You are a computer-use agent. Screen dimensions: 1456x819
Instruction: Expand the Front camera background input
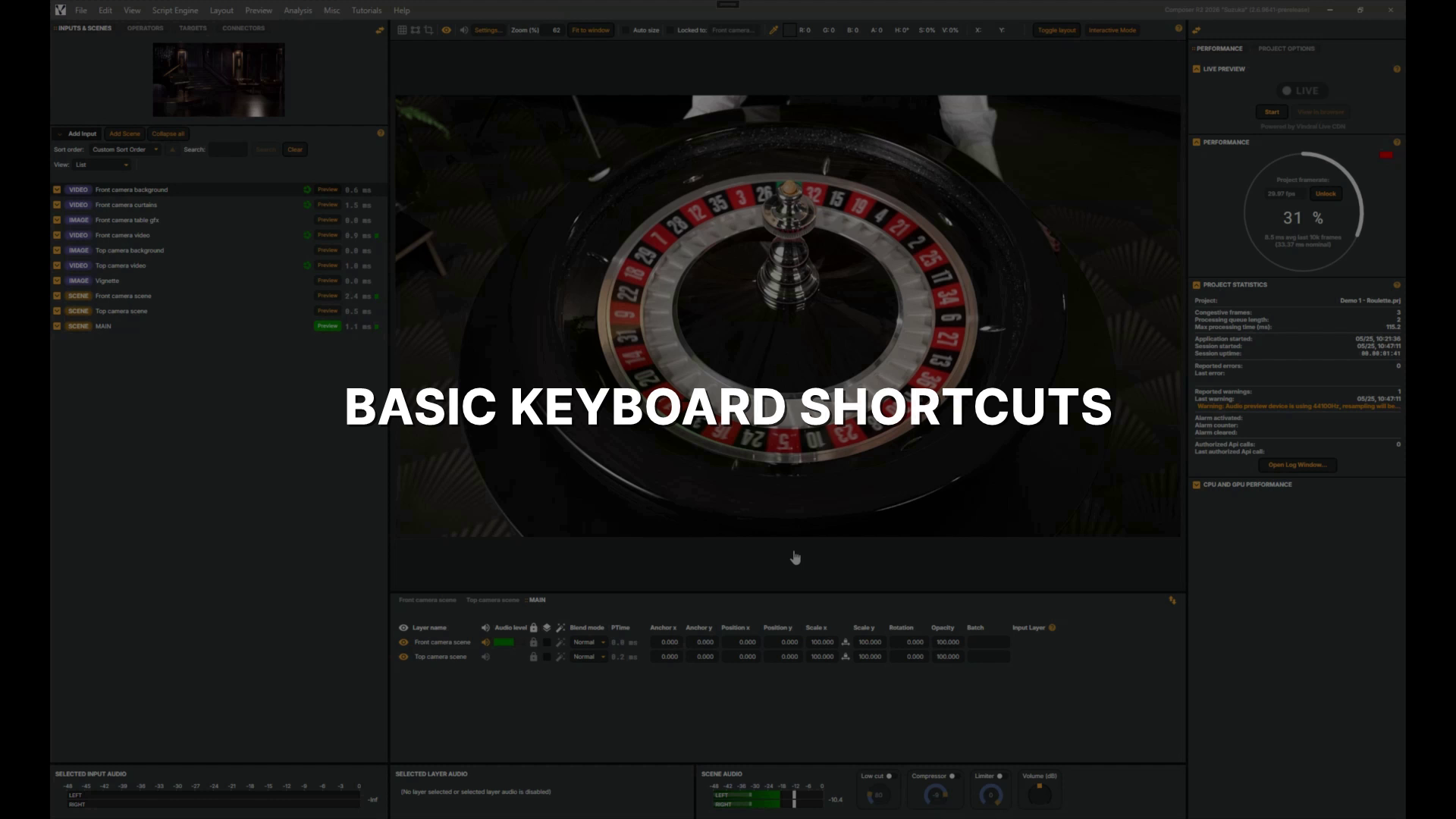point(57,190)
